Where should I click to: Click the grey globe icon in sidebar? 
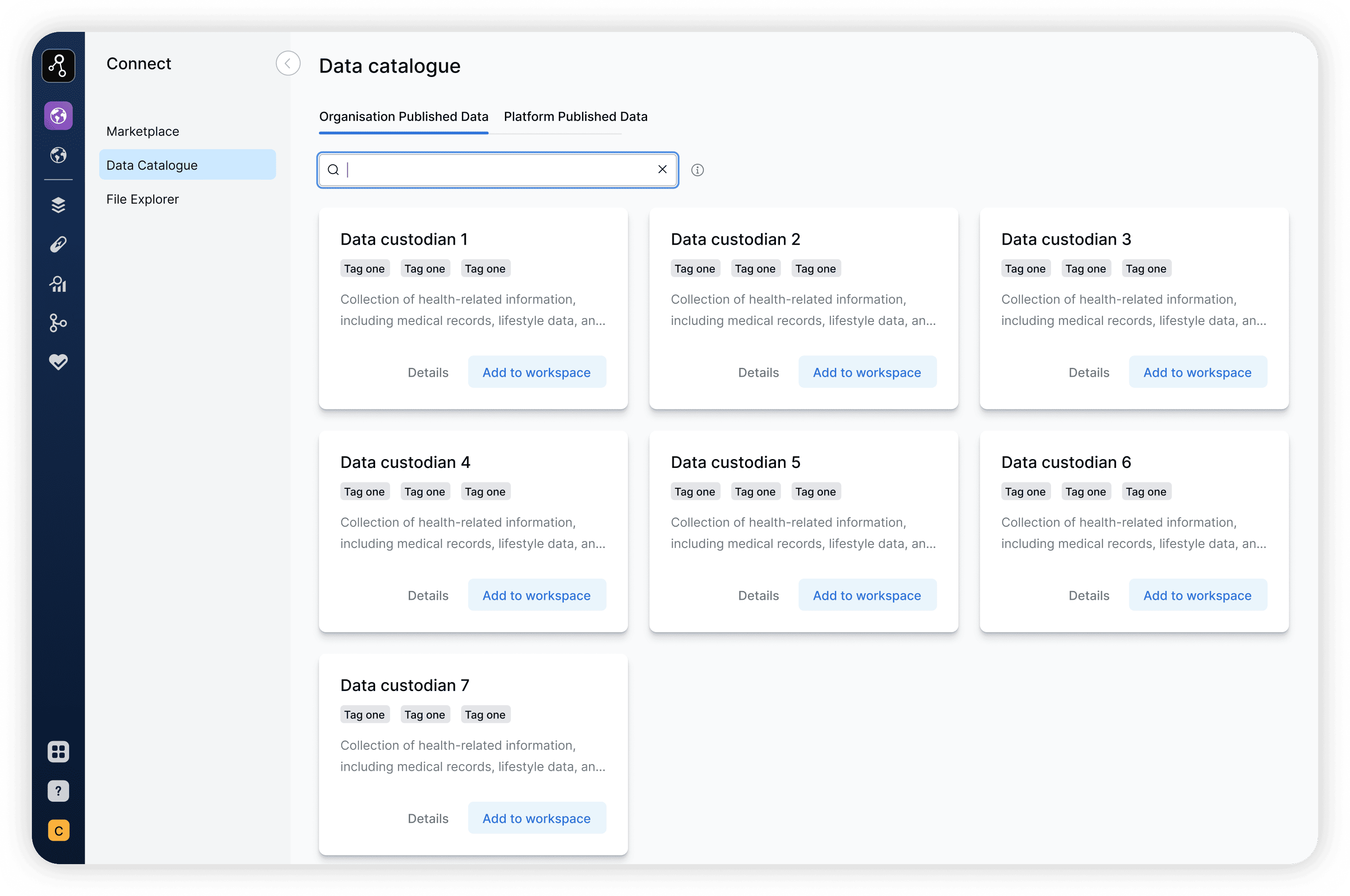[x=58, y=155]
